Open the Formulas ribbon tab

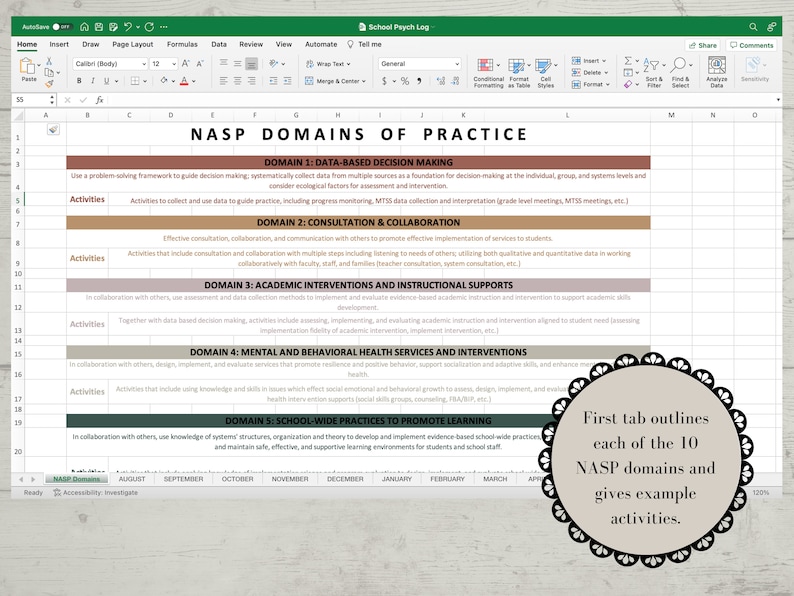(x=182, y=45)
